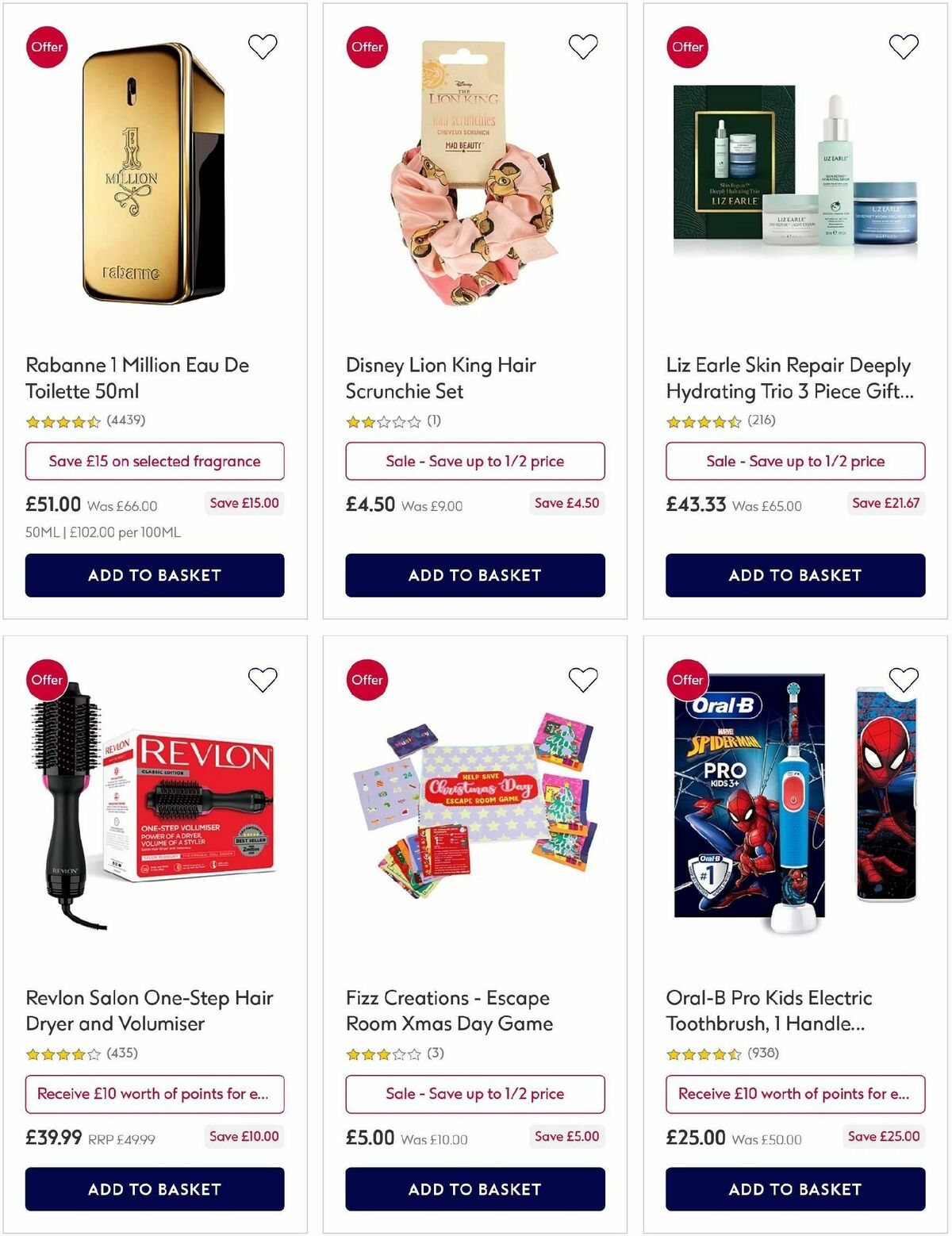Select the Offer badge on Oral-B product

[687, 680]
